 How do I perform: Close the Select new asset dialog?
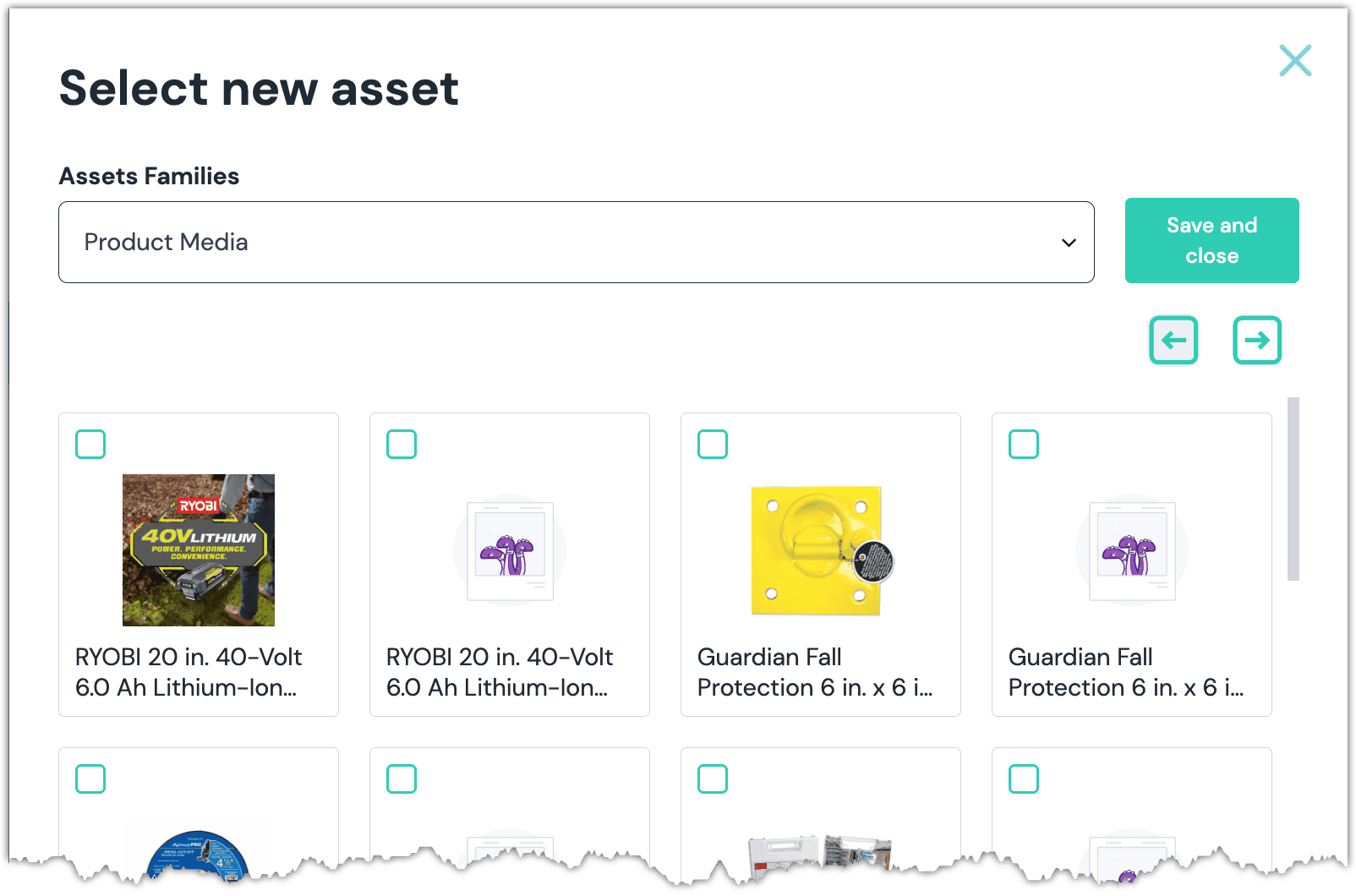click(1295, 61)
